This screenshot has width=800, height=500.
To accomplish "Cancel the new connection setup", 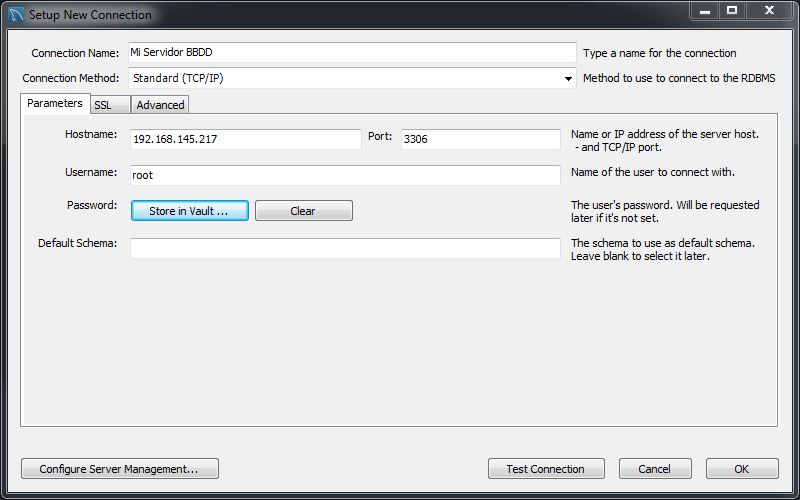I will [655, 469].
